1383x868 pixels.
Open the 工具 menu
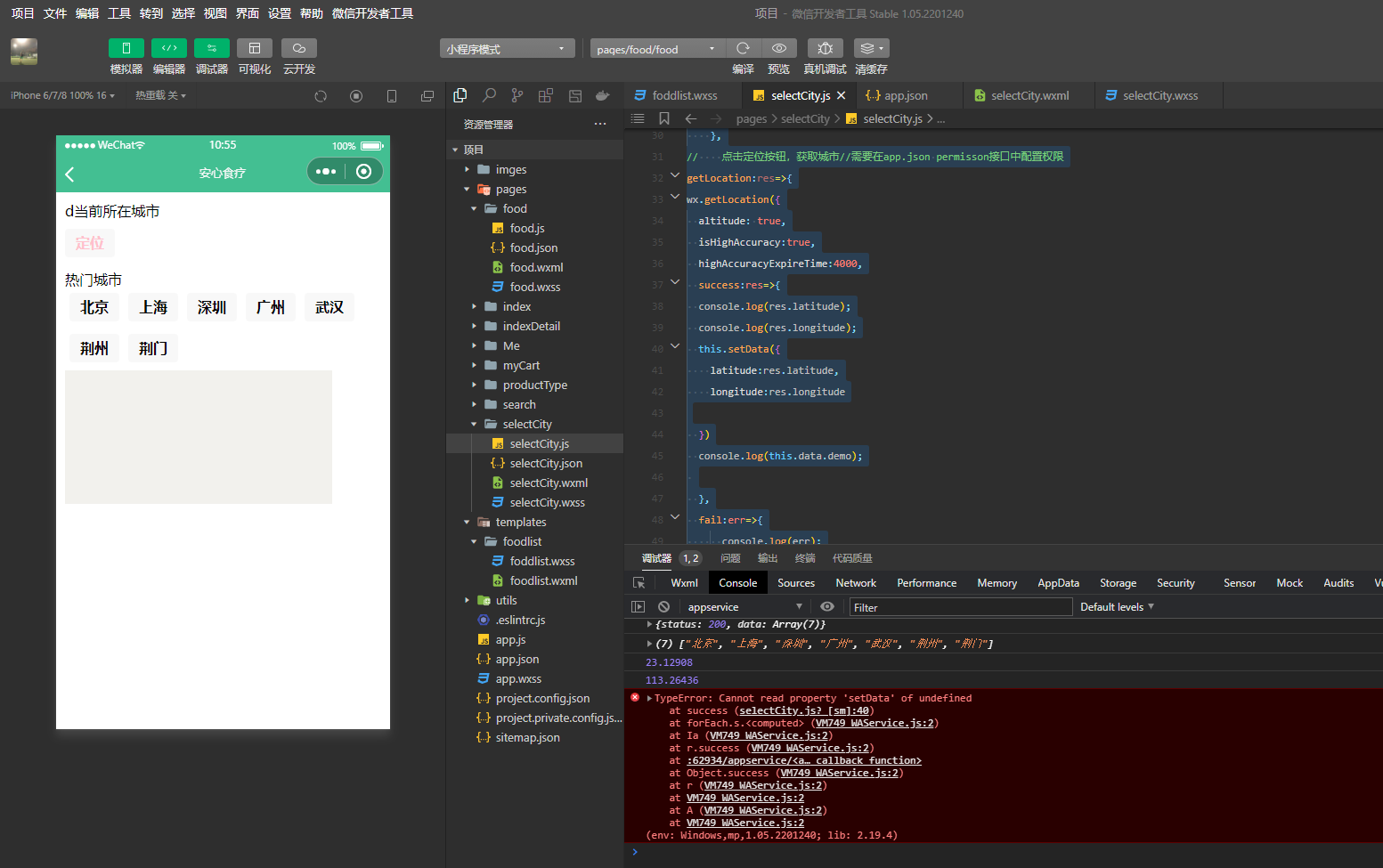[119, 13]
